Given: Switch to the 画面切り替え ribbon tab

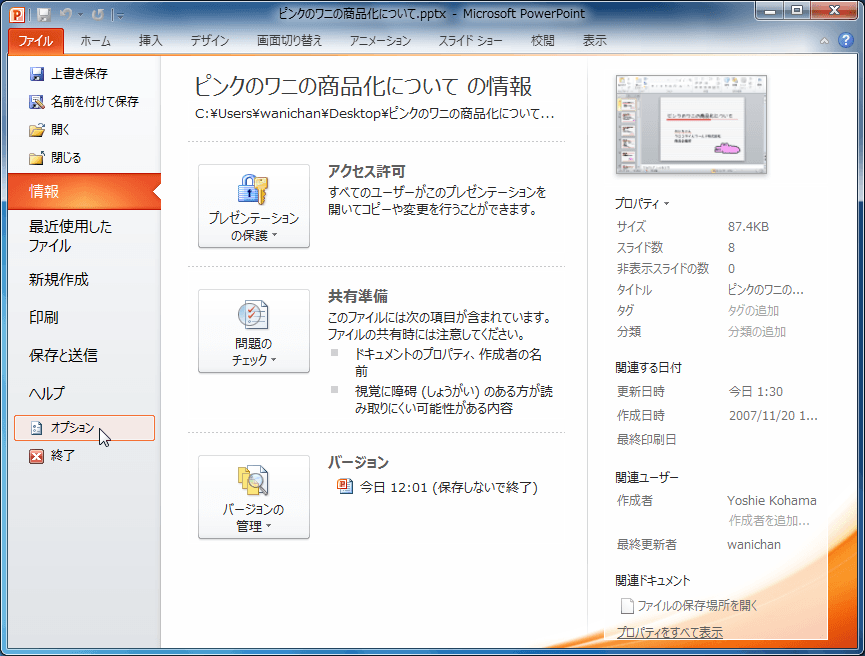Looking at the screenshot, I should pos(289,41).
